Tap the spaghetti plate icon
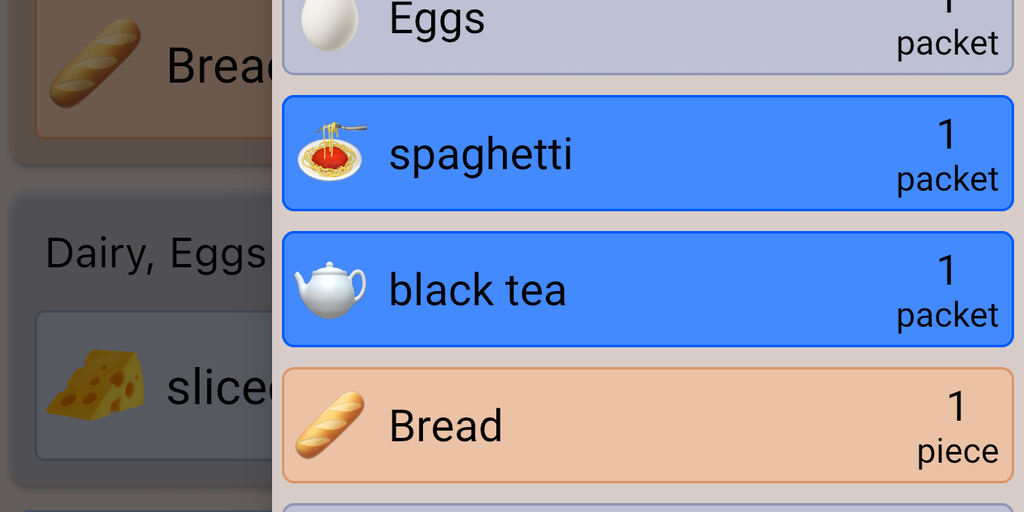 tap(331, 153)
